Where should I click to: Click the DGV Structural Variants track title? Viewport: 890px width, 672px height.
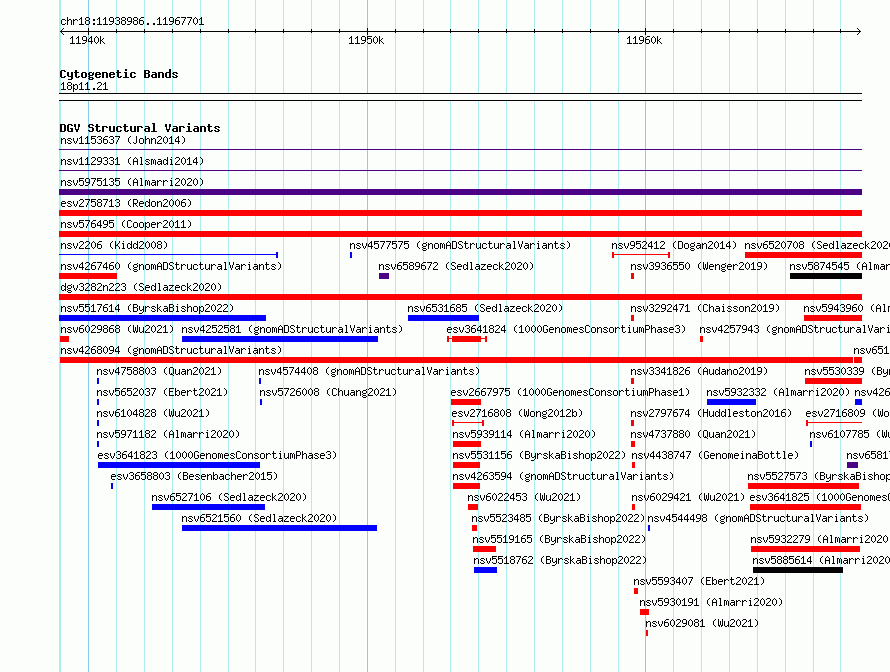tap(140, 128)
